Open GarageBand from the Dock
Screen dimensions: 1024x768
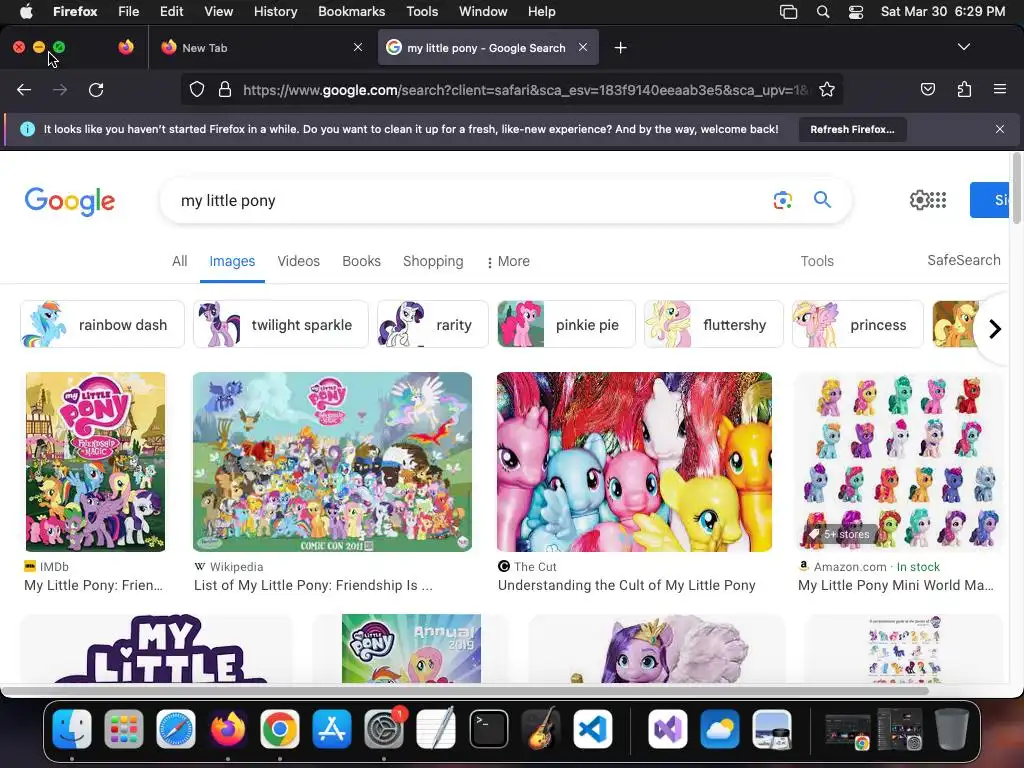pos(541,729)
